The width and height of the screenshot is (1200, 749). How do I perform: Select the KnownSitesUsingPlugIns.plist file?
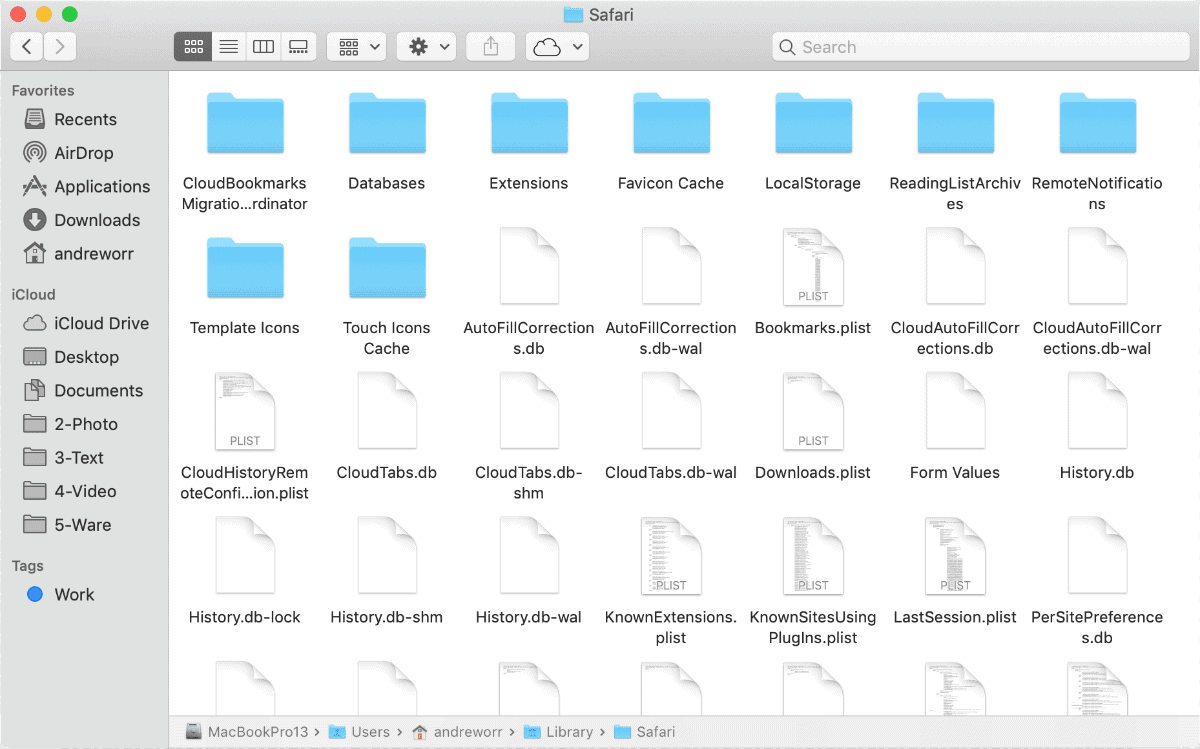pos(813,556)
